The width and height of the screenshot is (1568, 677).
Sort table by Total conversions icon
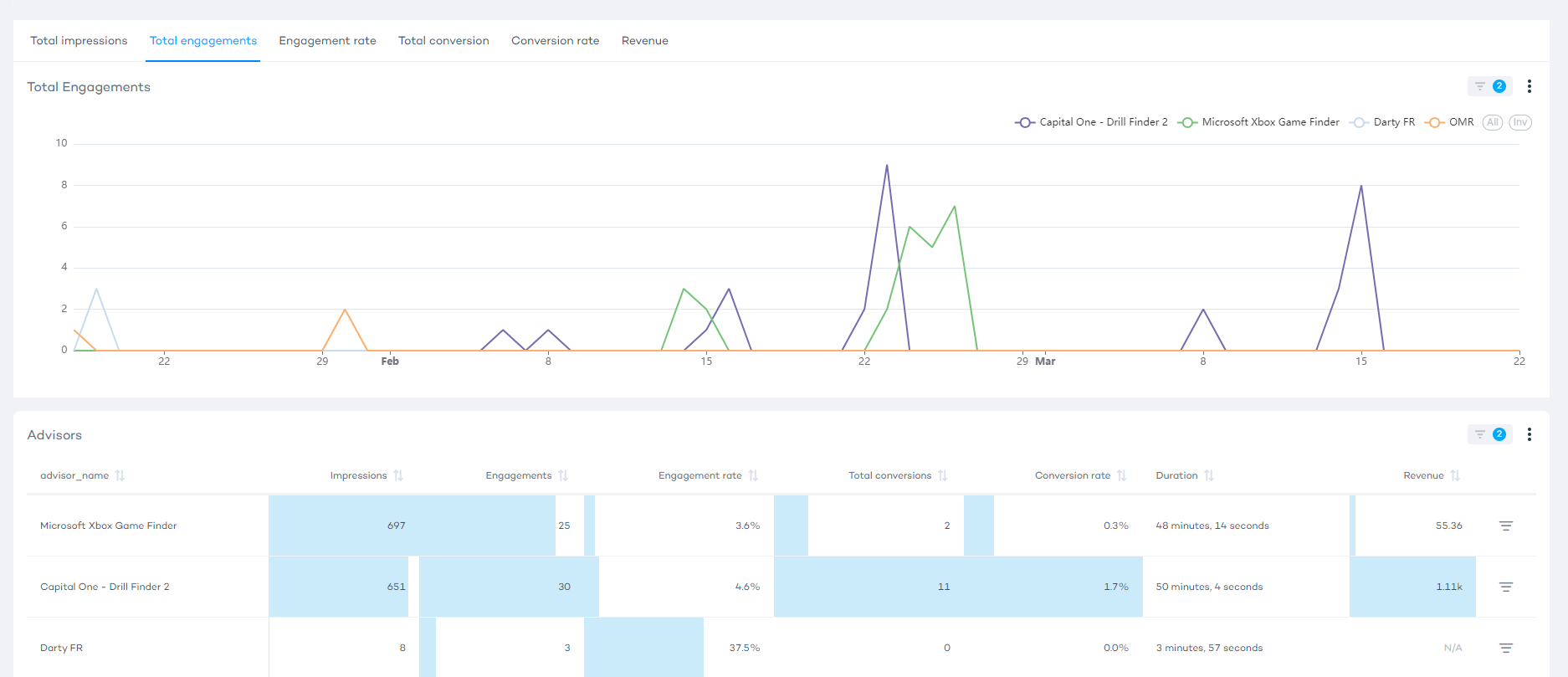943,475
